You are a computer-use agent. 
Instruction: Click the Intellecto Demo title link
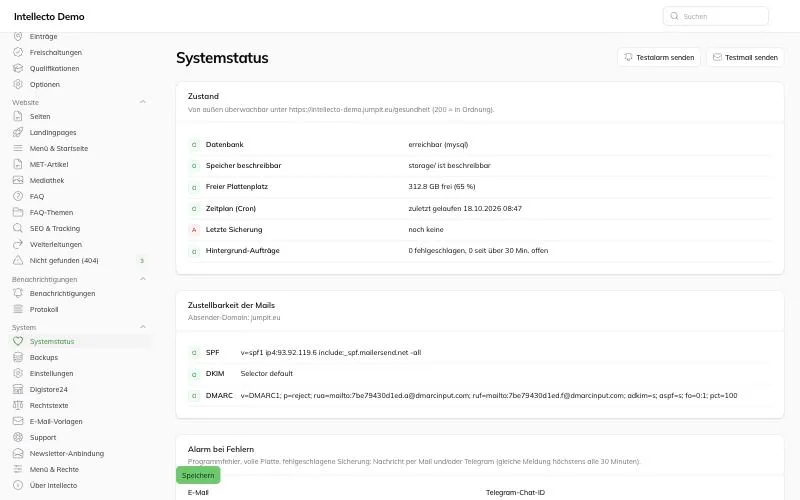click(49, 16)
